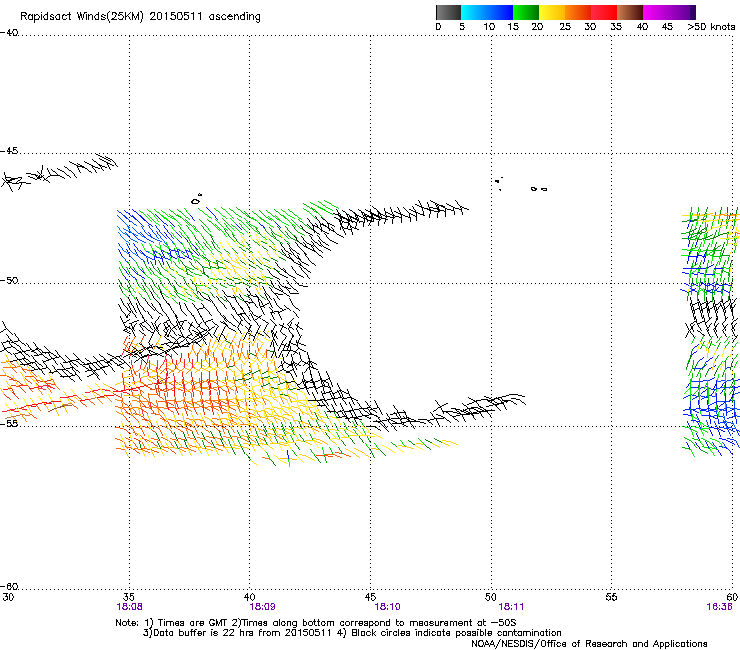
Task: Click the purple '18:09' time label
Action: click(262, 607)
